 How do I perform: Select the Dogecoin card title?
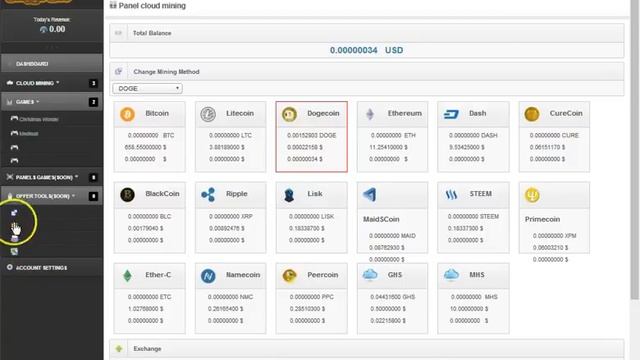[323, 113]
